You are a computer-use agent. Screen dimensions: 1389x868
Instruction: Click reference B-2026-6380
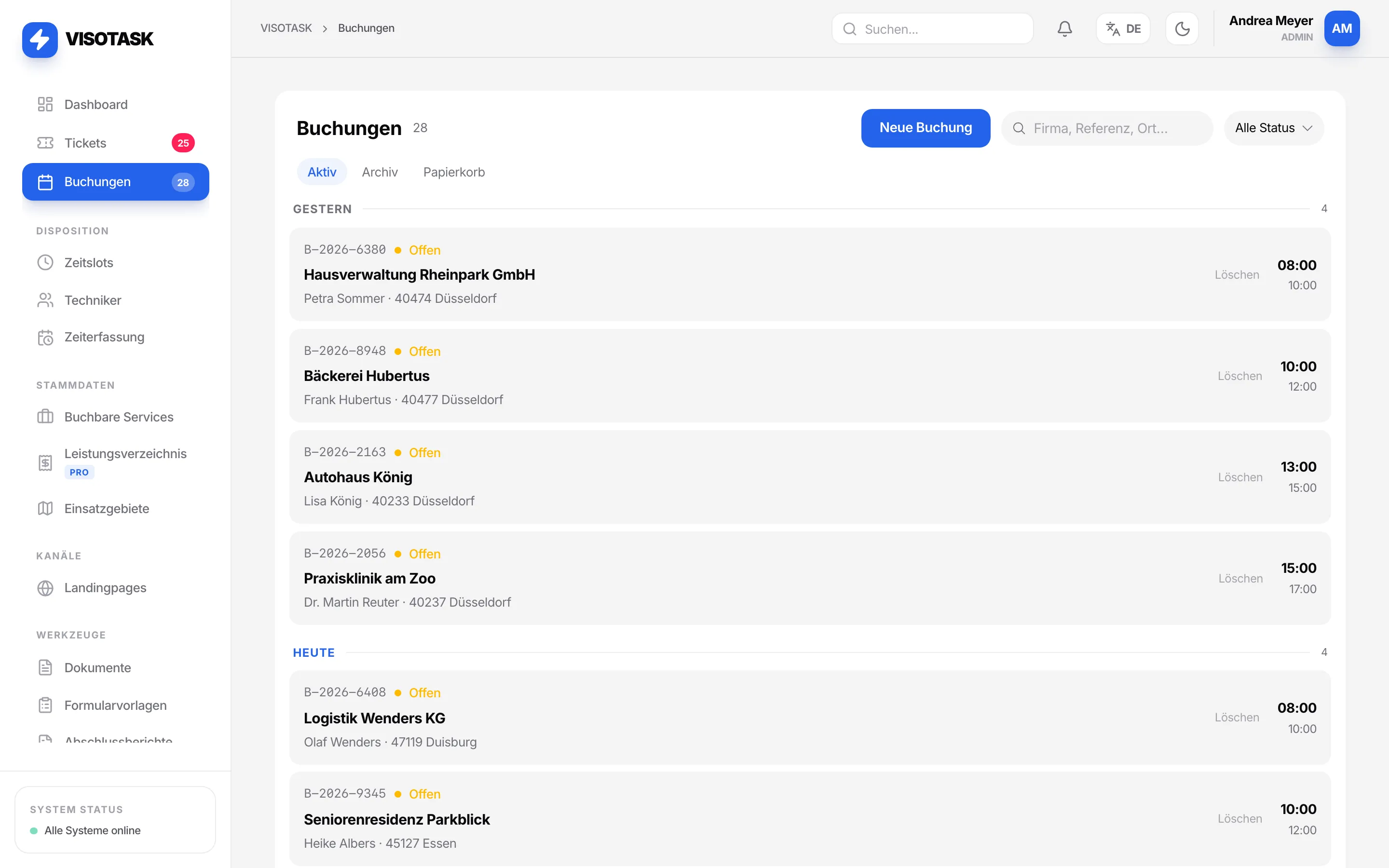[345, 250]
